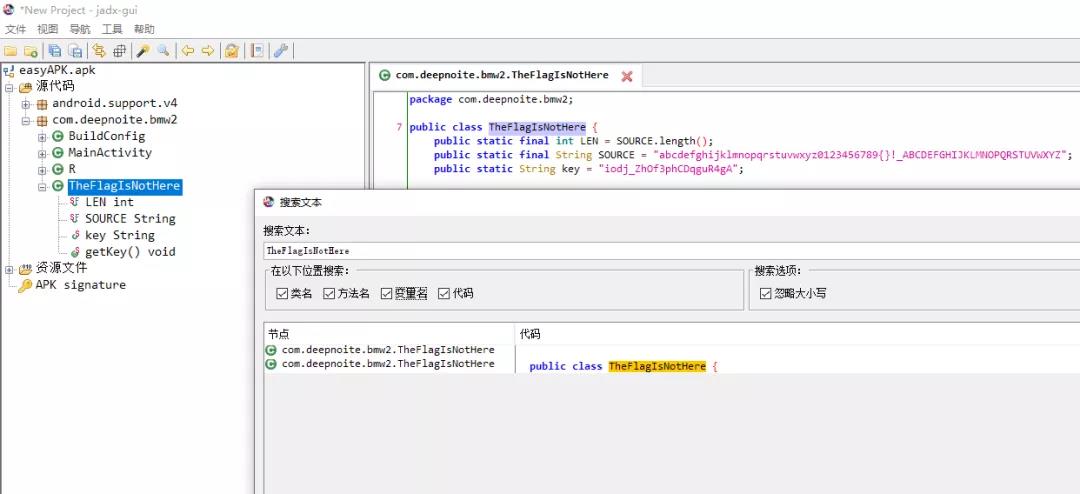Screen dimensions: 1080x494
Task: Select TheFlagIsNotHere in the tree
Action: (124, 186)
